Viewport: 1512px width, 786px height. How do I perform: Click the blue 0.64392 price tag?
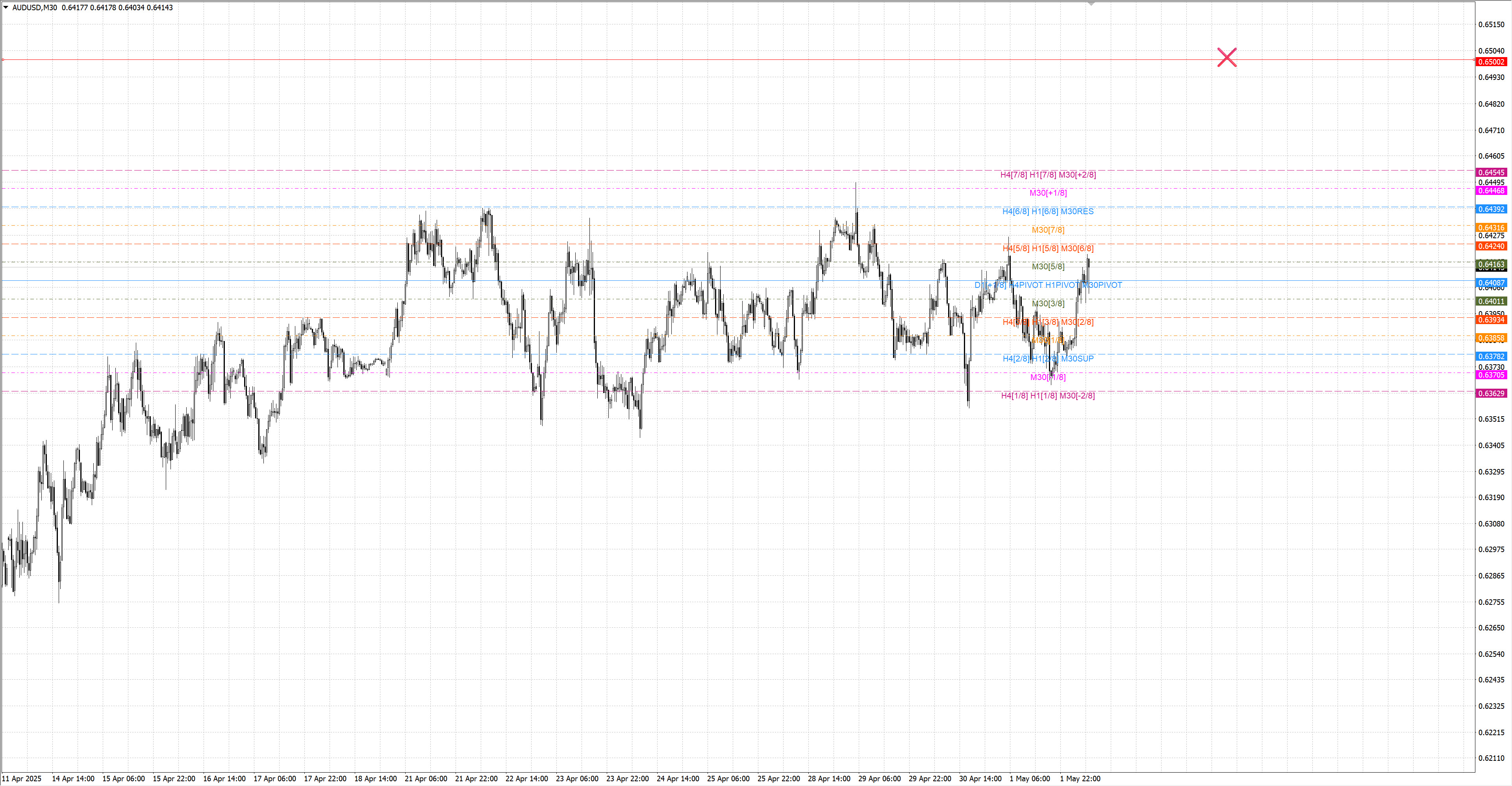tap(1491, 209)
